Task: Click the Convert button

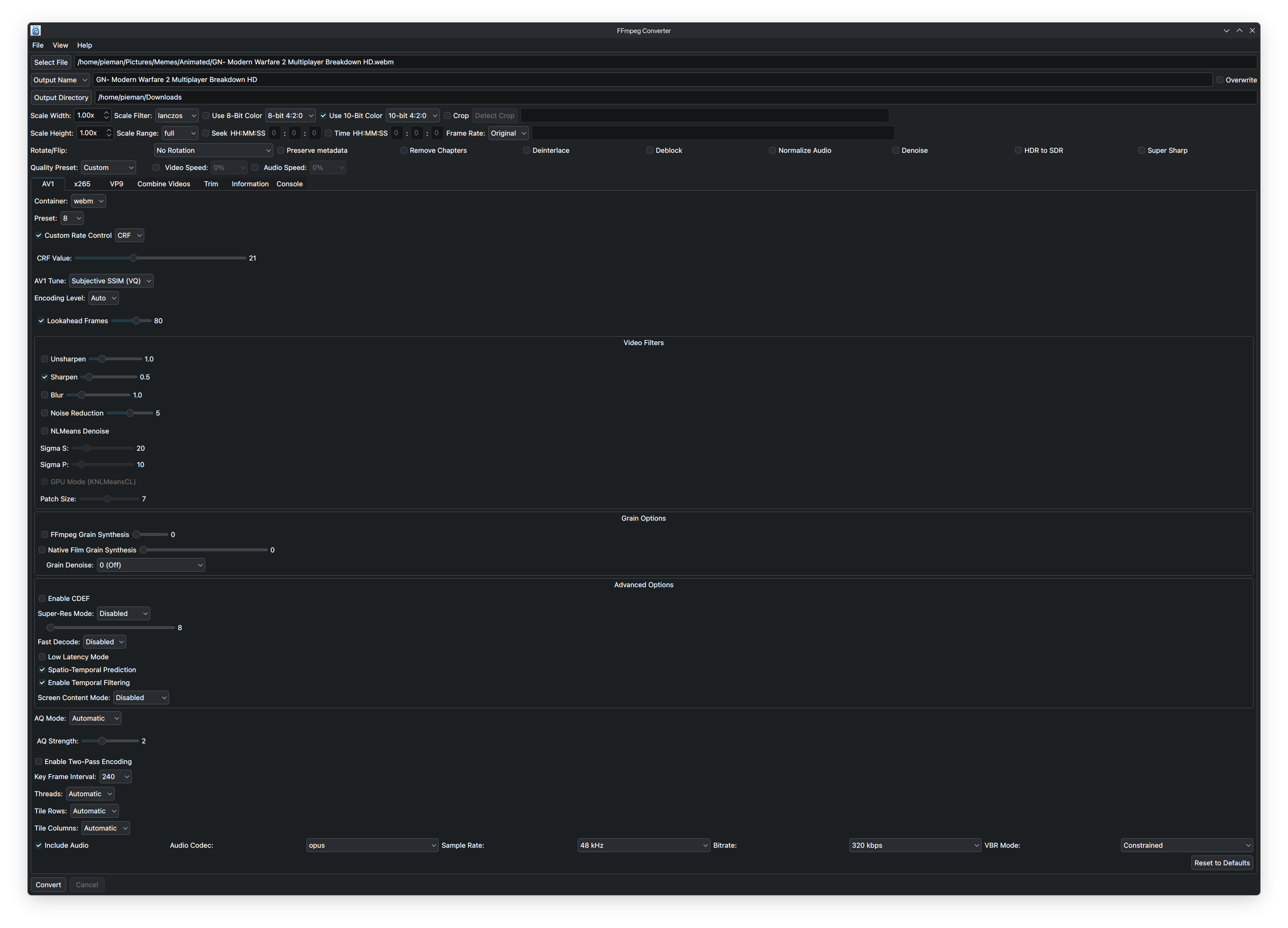Action: [x=48, y=885]
